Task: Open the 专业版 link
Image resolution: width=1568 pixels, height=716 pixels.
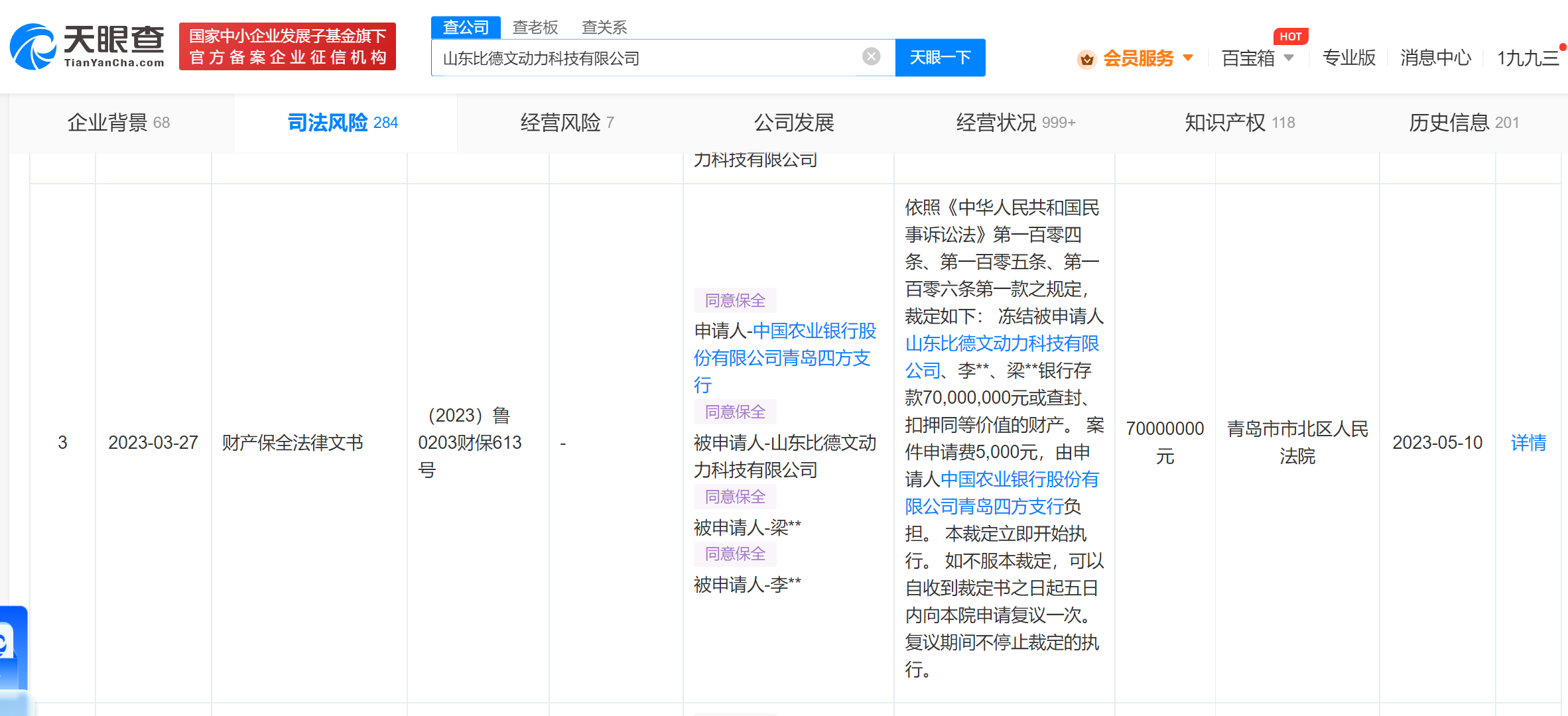Action: [1348, 58]
